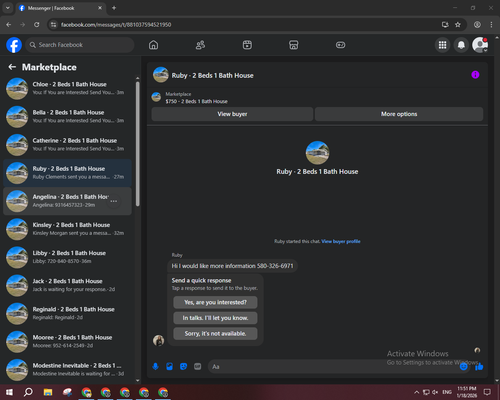The width and height of the screenshot is (500, 400).
Task: Click the conversation list scrollbar
Action: [x=138, y=143]
